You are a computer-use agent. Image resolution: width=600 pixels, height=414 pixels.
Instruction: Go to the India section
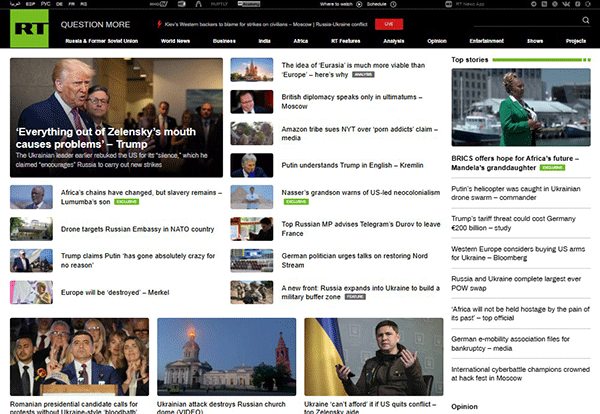coord(264,41)
